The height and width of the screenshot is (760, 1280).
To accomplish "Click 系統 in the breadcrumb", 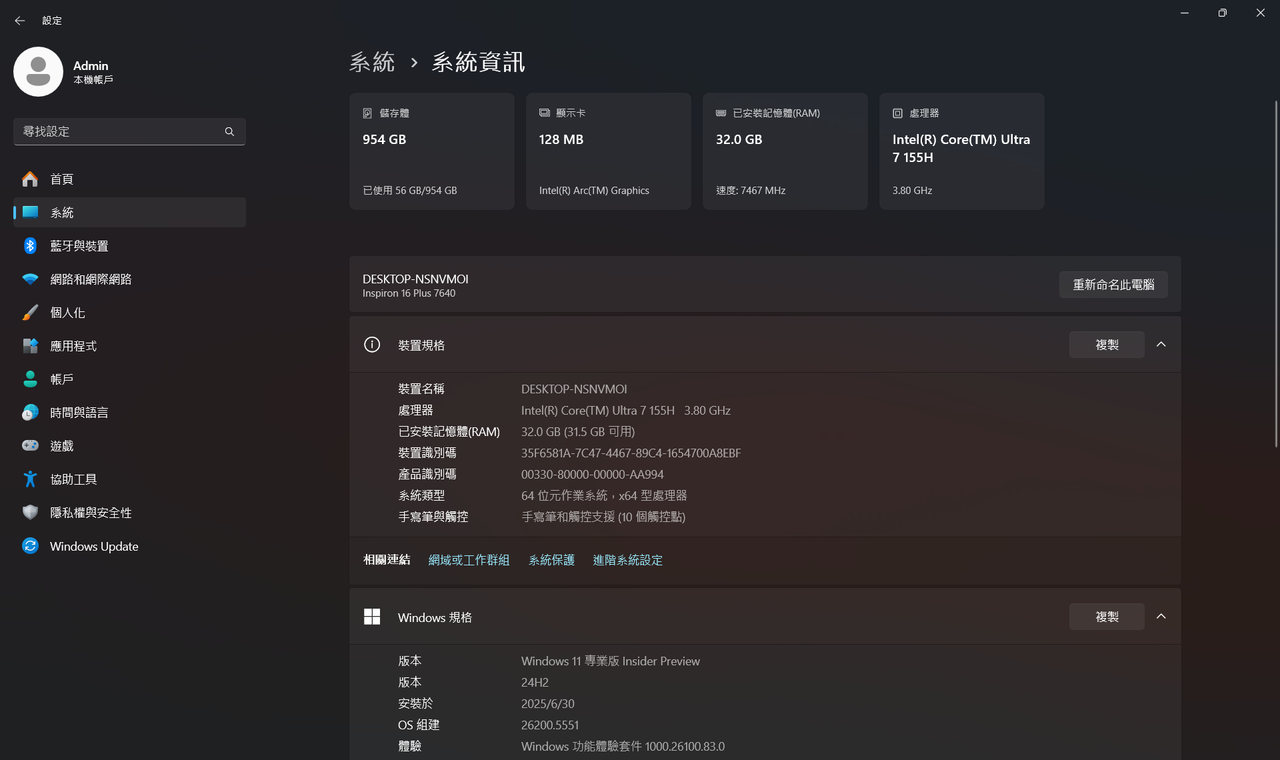I will pyautogui.click(x=372, y=62).
